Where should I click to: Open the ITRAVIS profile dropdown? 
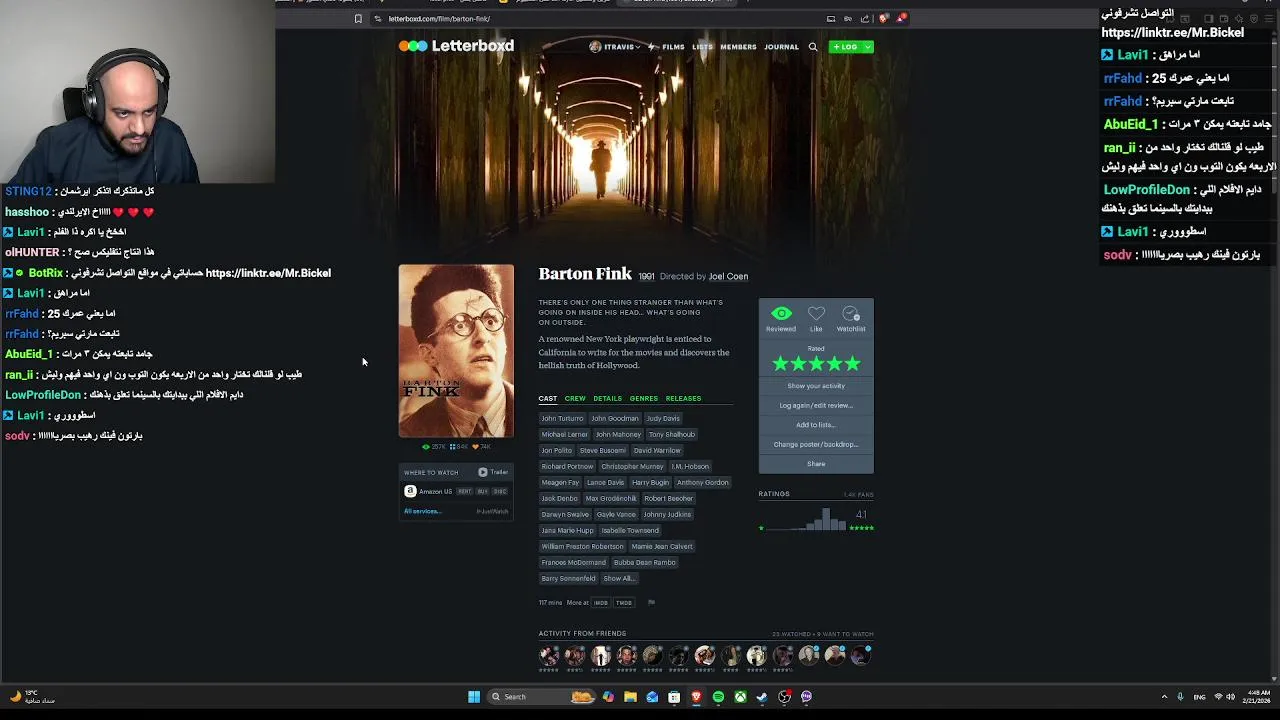[615, 47]
